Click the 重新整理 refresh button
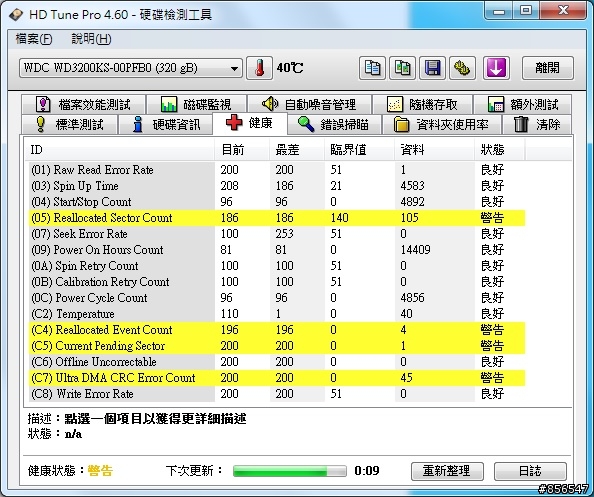The width and height of the screenshot is (594, 497). point(447,471)
